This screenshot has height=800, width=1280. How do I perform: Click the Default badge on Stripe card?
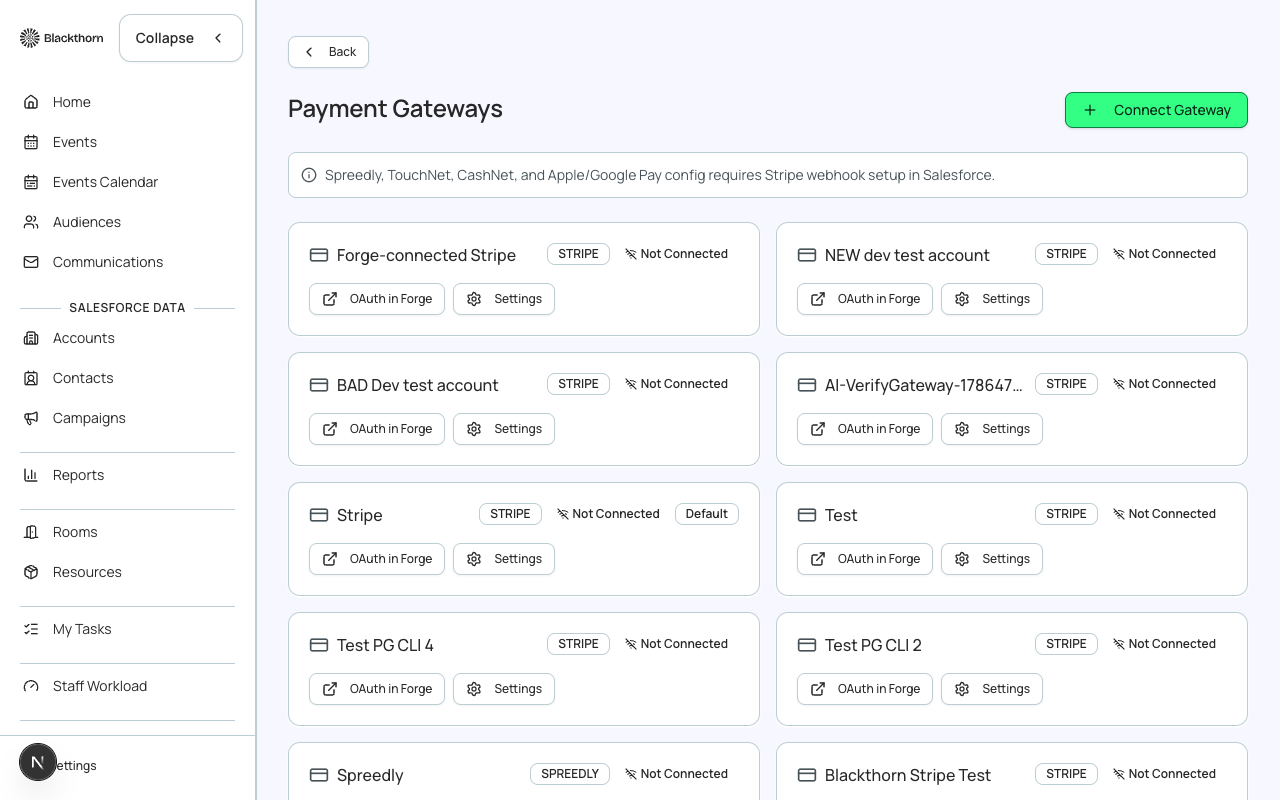click(x=707, y=514)
